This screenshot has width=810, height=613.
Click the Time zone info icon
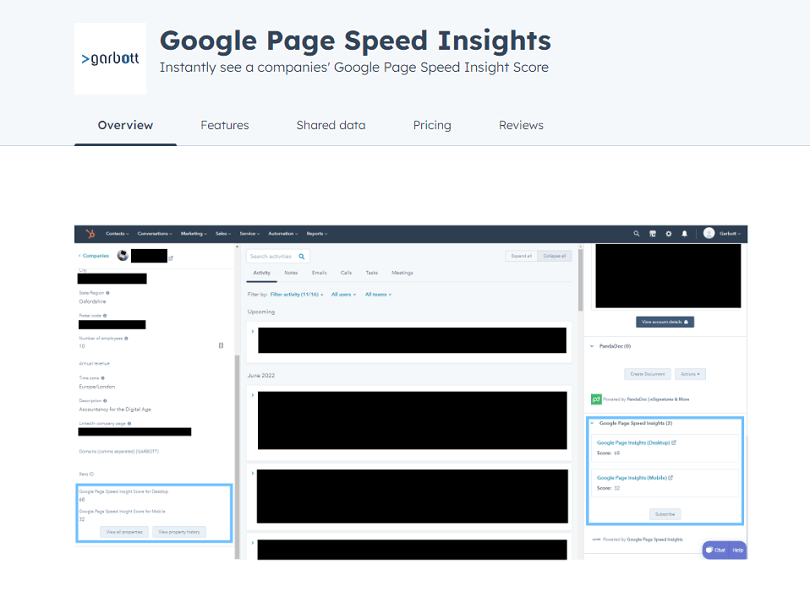[103, 378]
